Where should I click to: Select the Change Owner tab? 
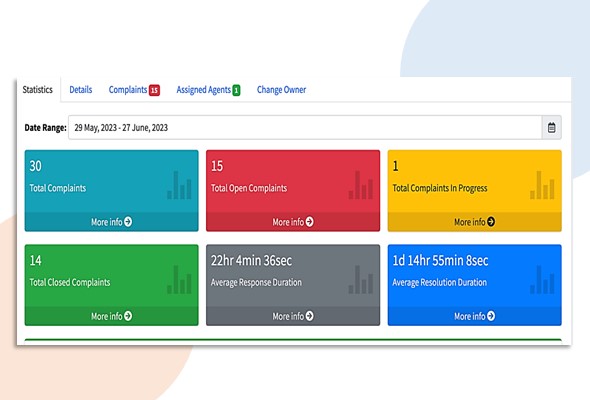tap(281, 90)
